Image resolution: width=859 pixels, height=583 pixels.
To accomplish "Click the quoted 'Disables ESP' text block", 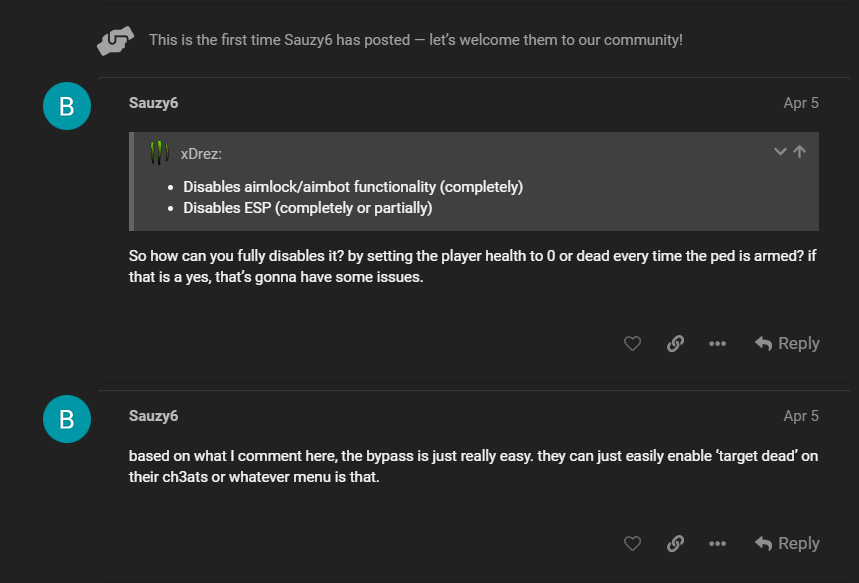I will point(307,208).
